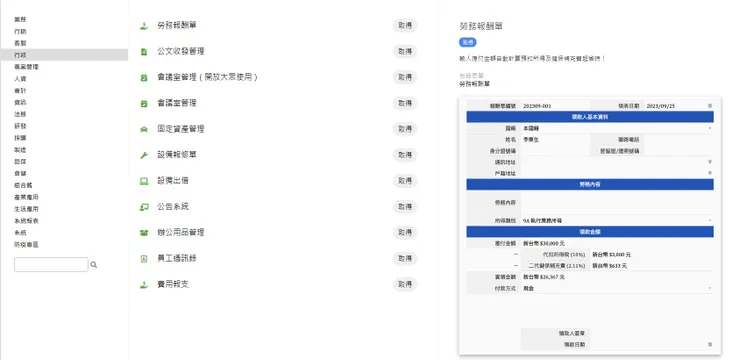Click the wrench icon beside 設備報修單
Screen dimensions: 740x360
144,155
